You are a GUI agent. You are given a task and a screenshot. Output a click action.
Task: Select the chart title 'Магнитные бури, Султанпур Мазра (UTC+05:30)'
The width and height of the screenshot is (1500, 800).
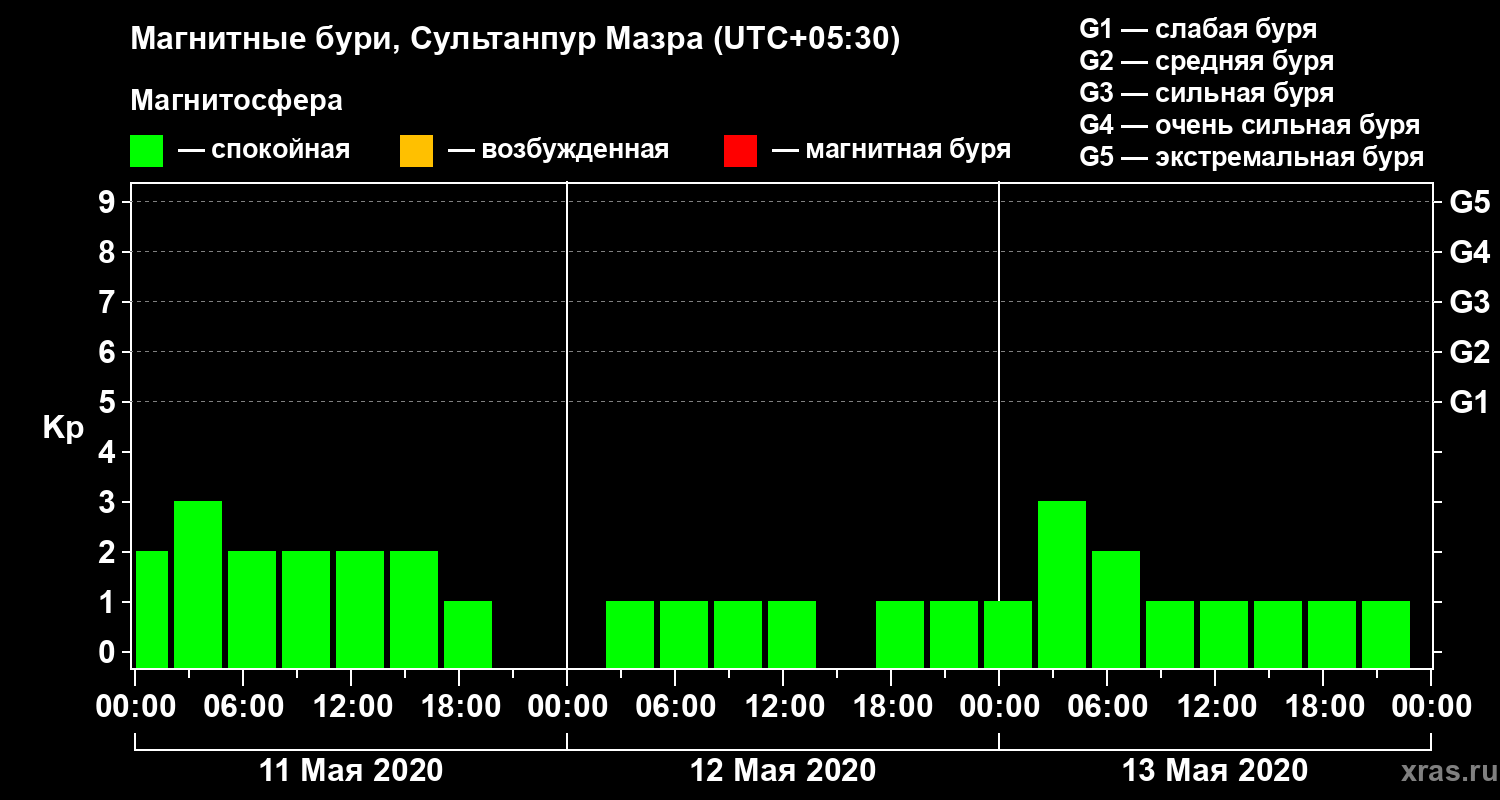pyautogui.click(x=515, y=40)
